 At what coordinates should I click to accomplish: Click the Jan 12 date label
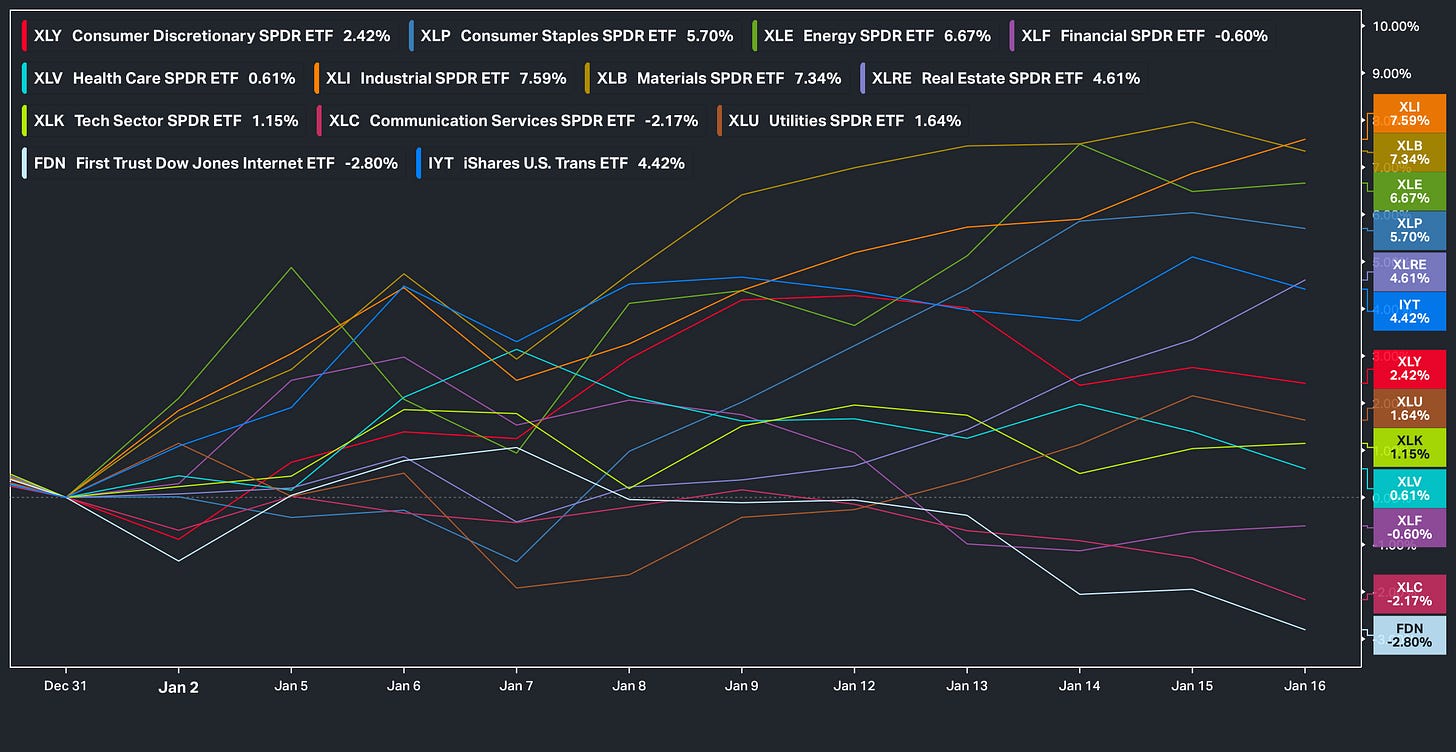(x=854, y=686)
